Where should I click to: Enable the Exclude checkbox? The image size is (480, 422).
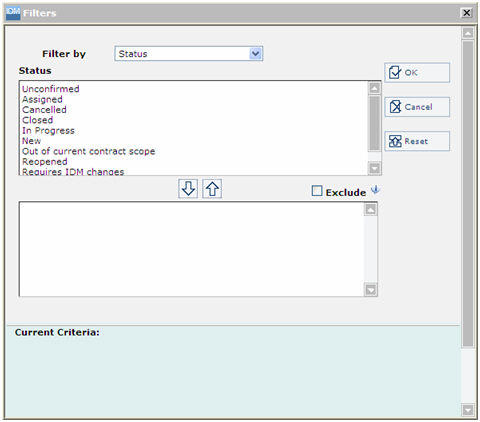coord(317,191)
